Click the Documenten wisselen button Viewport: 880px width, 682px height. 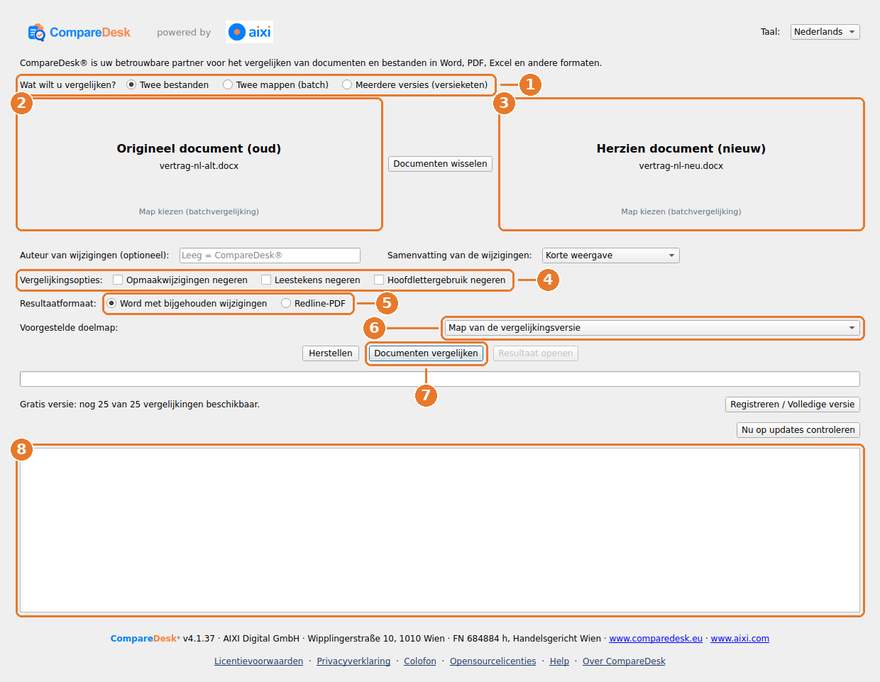pos(440,164)
